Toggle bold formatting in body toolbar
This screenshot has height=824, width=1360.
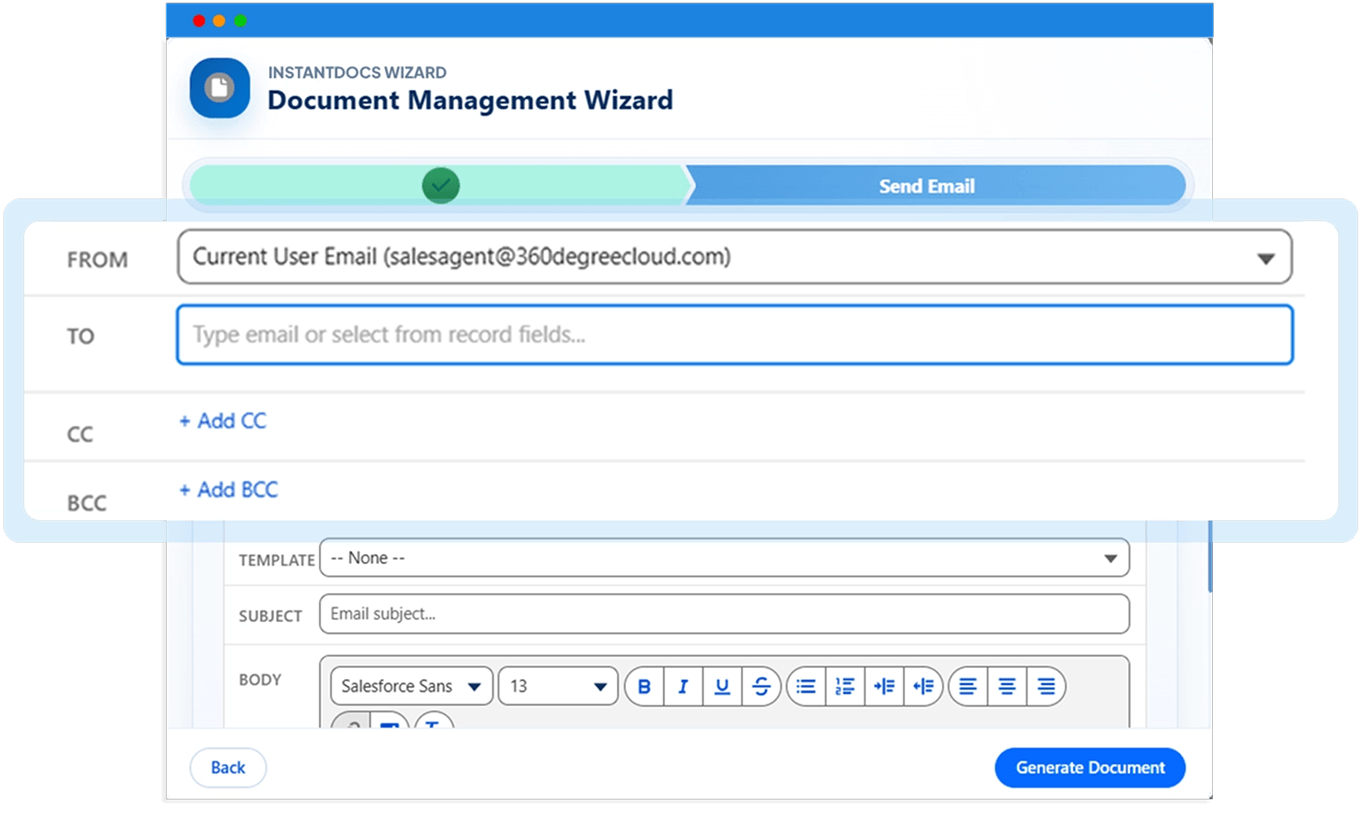644,687
